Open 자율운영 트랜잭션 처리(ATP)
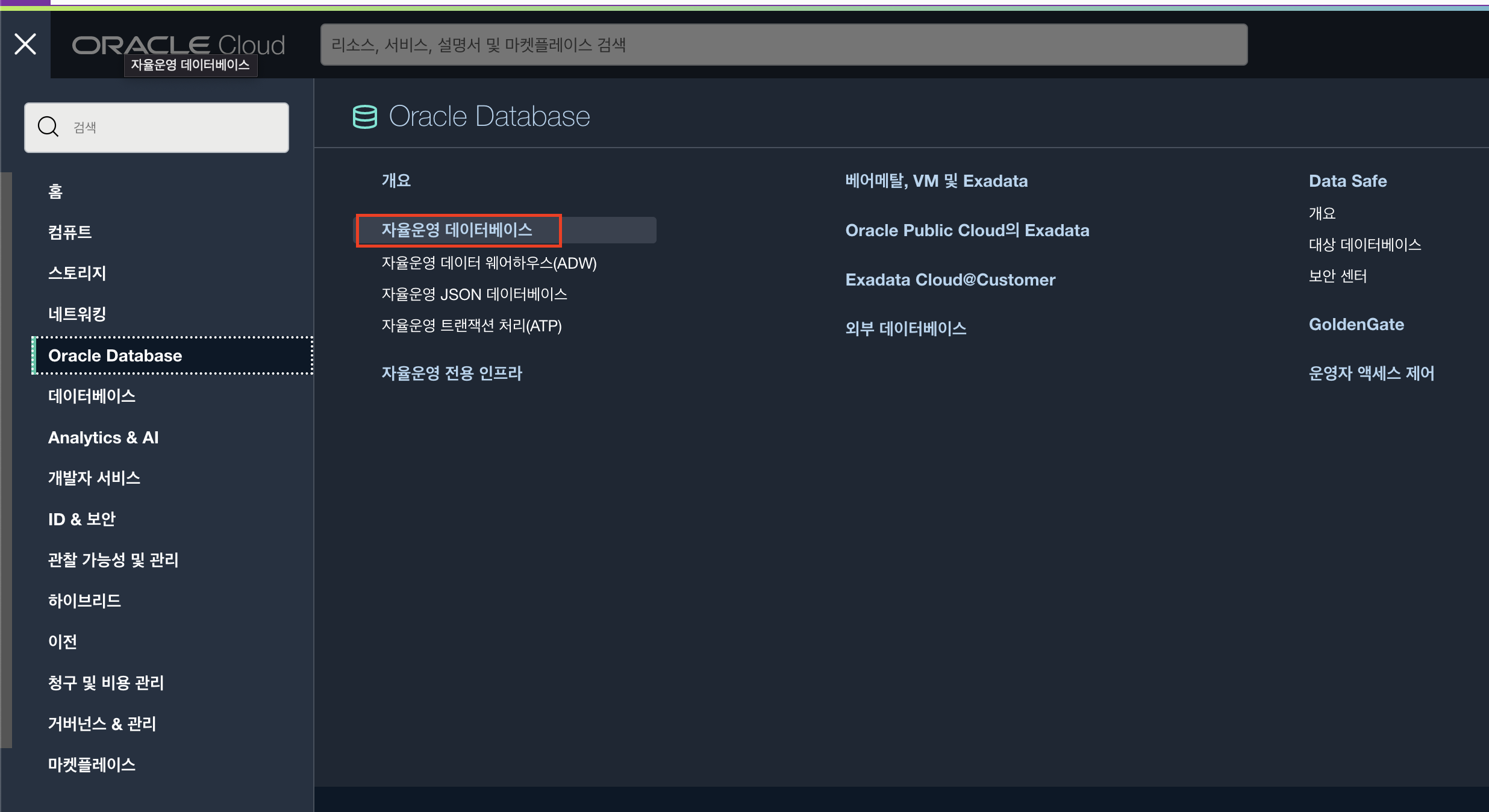This screenshot has height=812, width=1489. click(471, 326)
